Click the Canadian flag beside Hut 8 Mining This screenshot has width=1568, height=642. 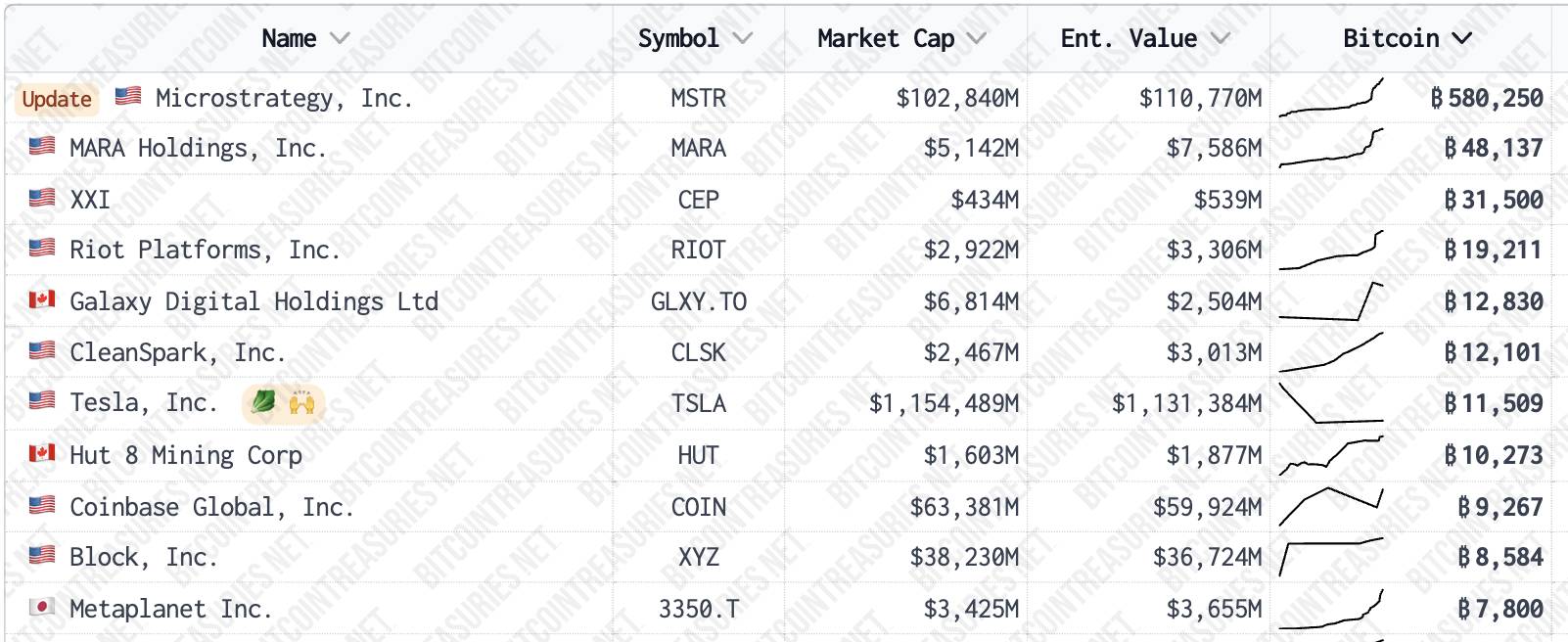tap(42, 453)
